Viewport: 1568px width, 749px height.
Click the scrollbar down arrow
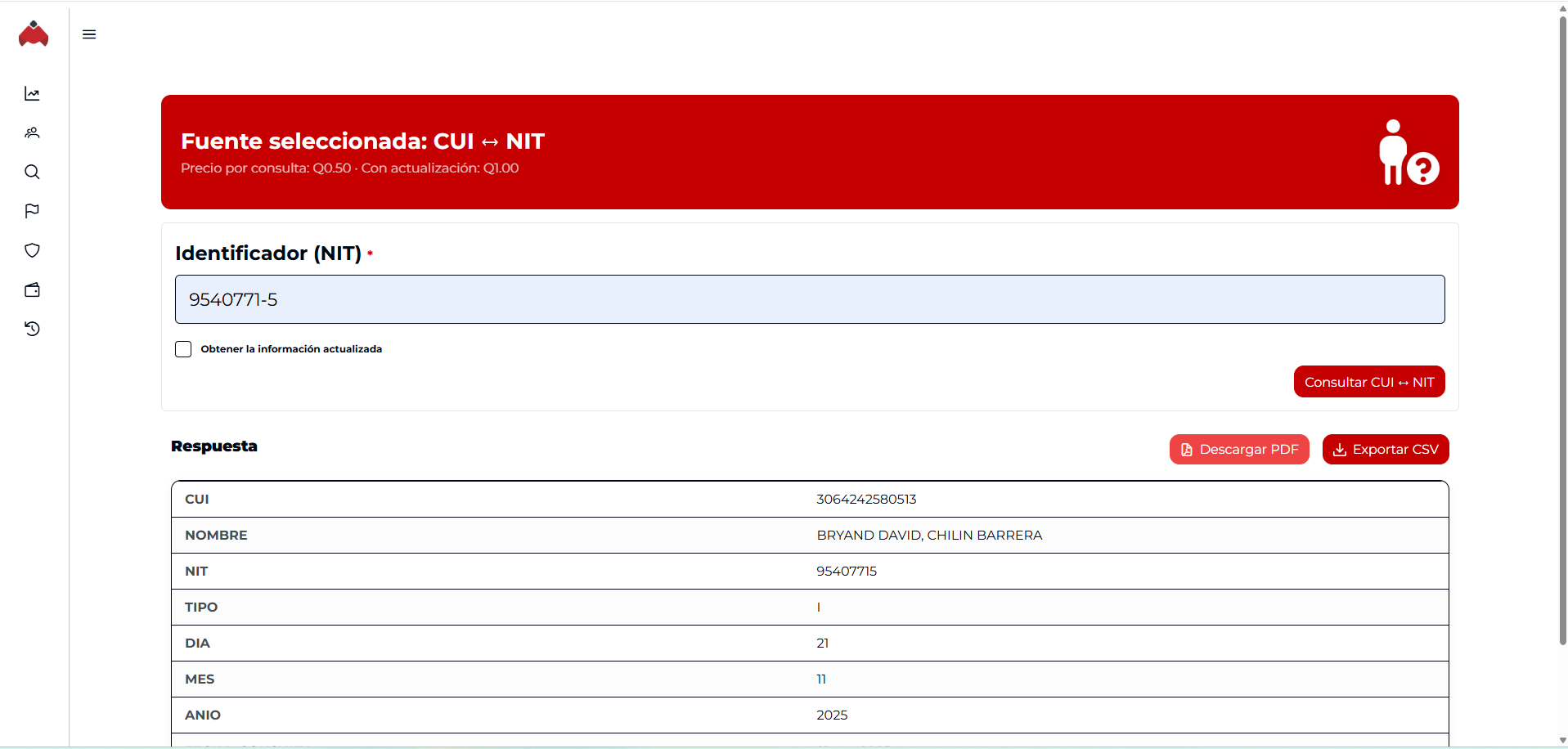tap(1562, 741)
